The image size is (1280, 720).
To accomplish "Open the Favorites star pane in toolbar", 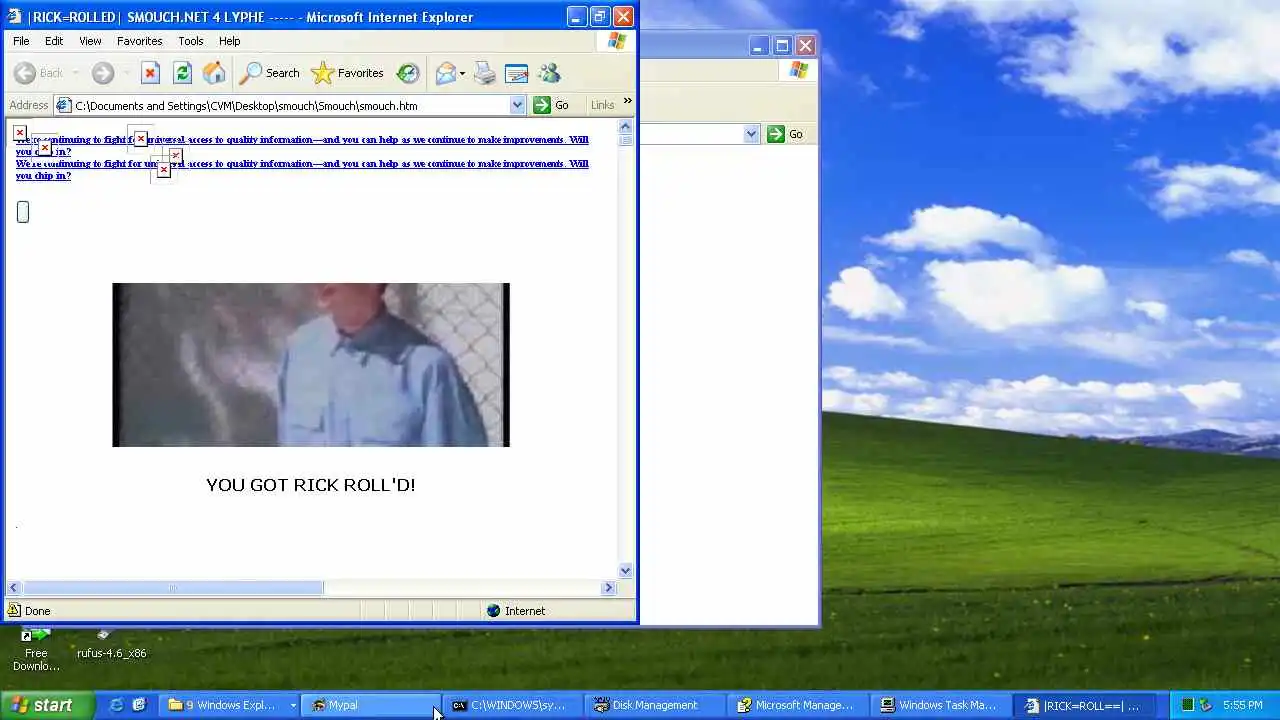I will (x=347, y=73).
